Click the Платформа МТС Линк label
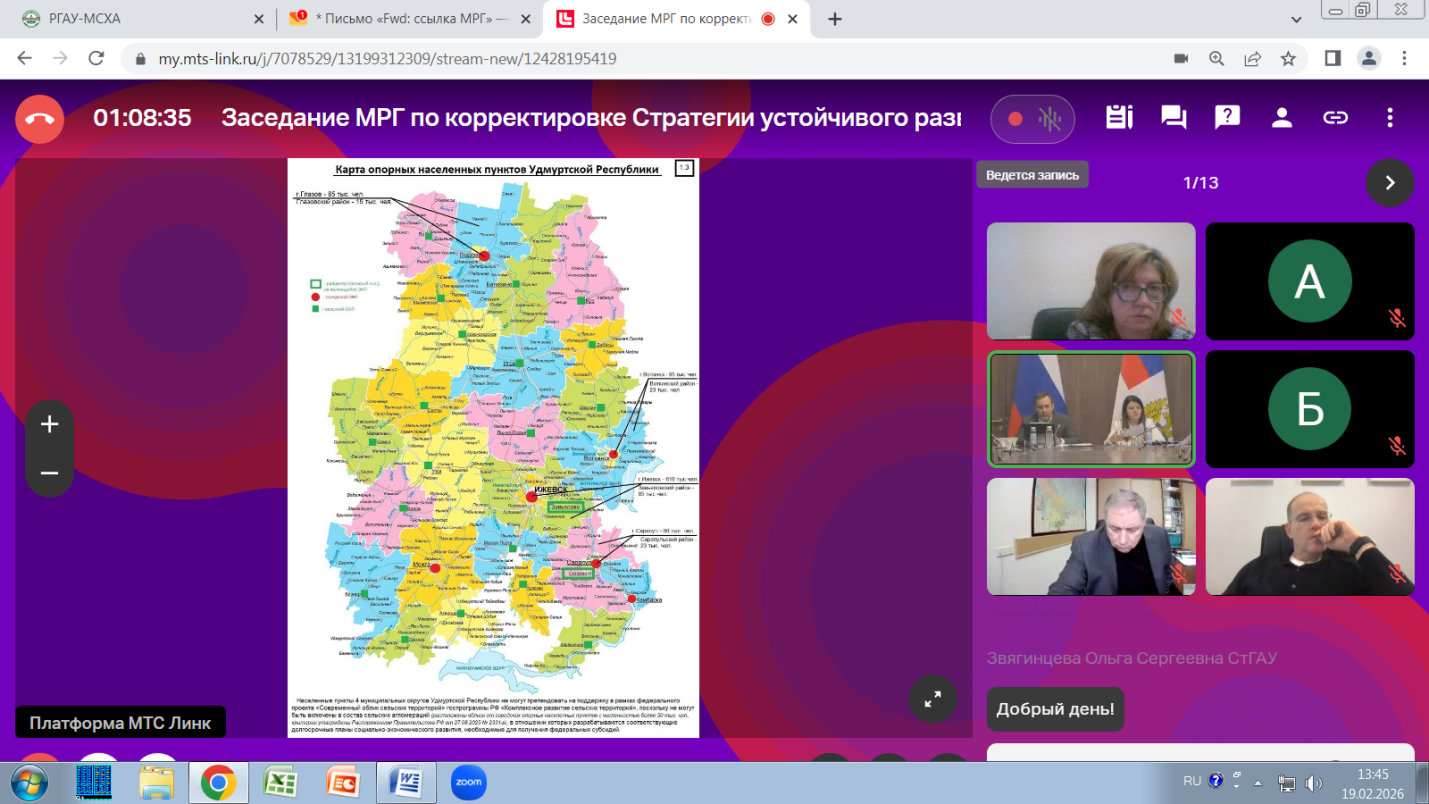Screen dimensions: 1429x804 [120, 723]
